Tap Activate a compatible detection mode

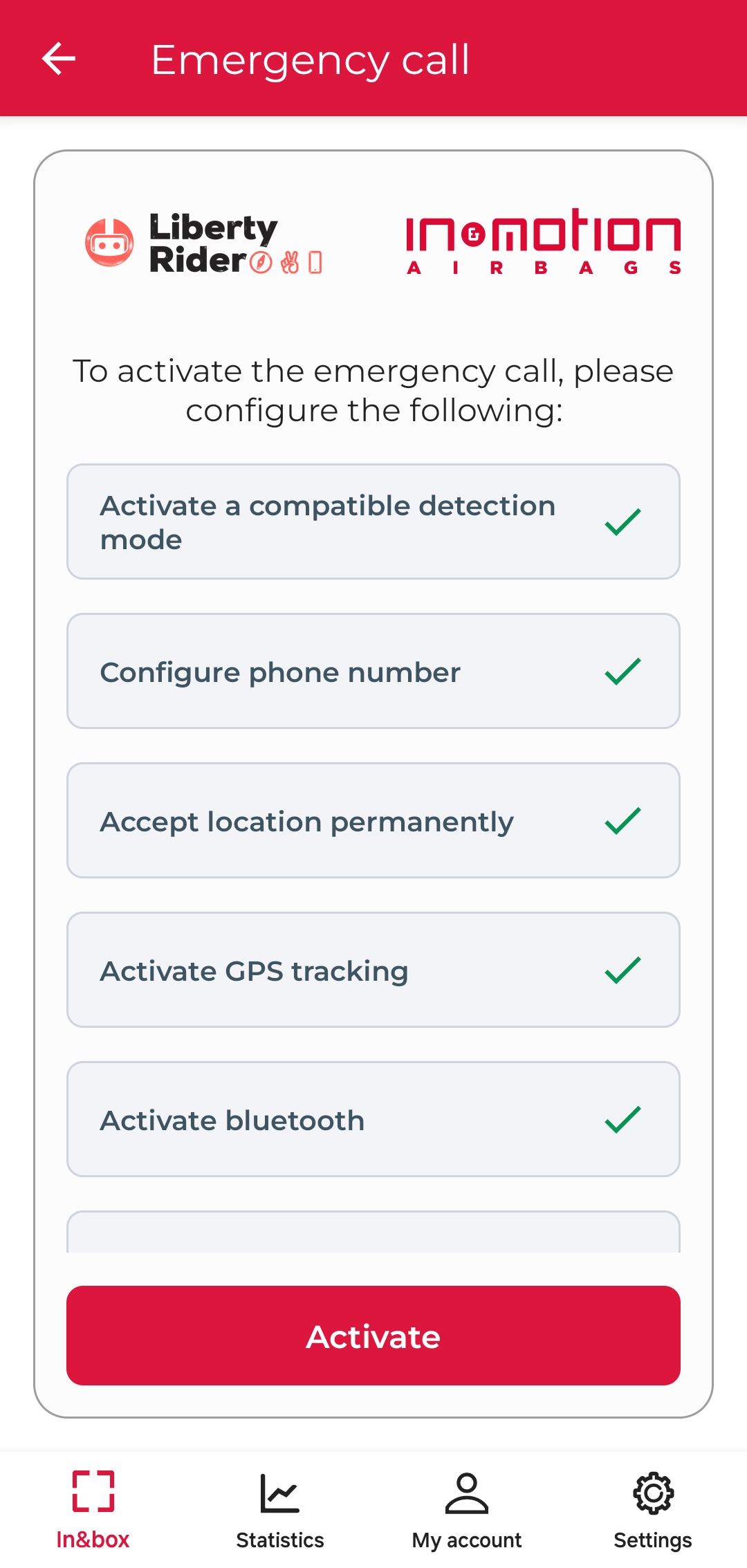coord(327,522)
